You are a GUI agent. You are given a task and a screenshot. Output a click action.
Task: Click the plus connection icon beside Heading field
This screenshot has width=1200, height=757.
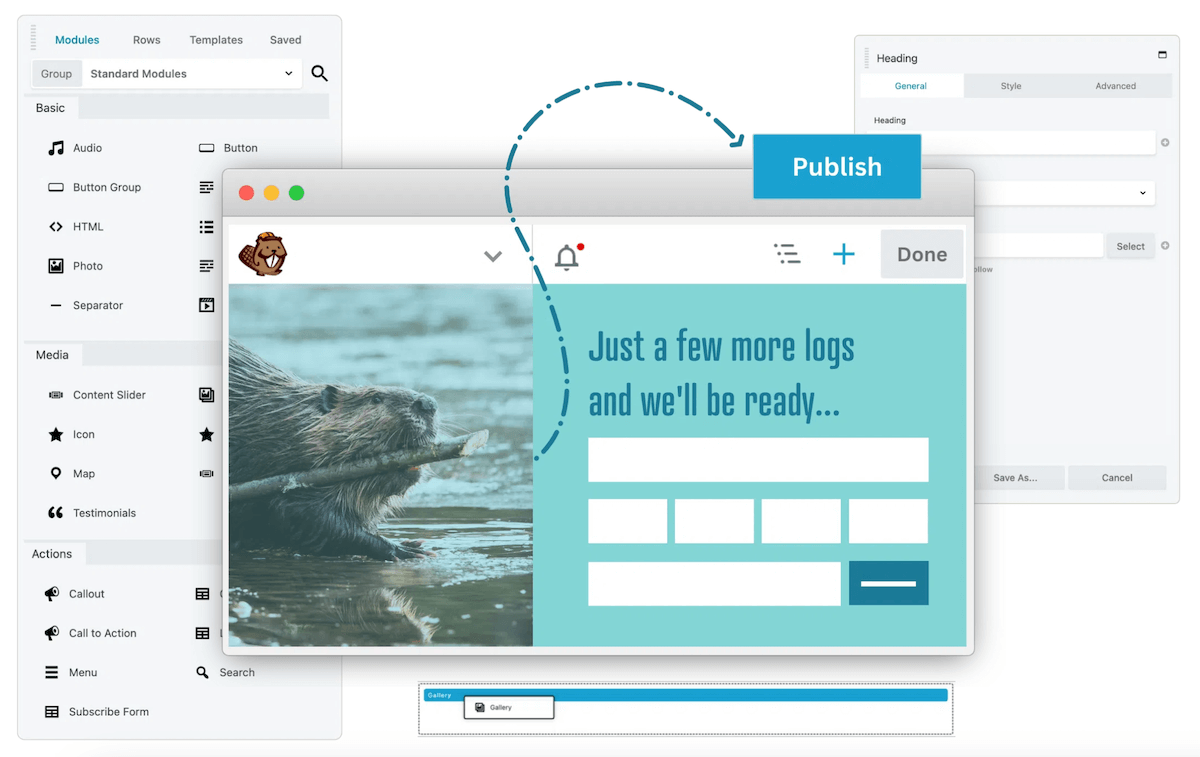click(1165, 143)
